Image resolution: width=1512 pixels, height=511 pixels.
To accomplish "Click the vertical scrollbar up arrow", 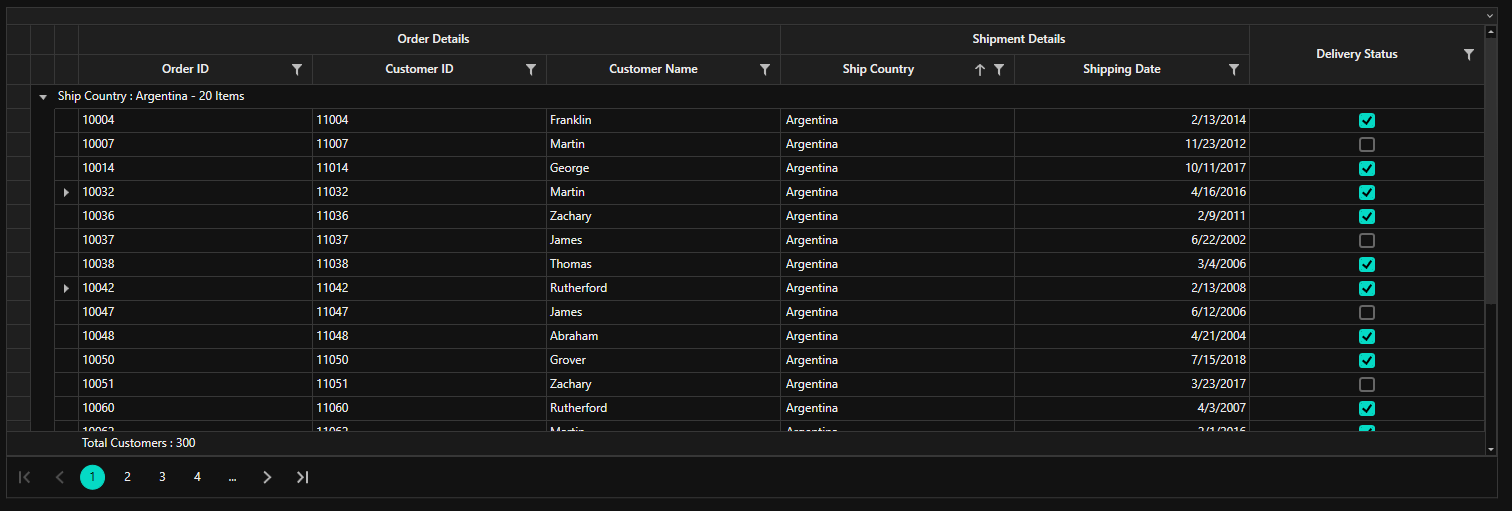I will pyautogui.click(x=1490, y=32).
